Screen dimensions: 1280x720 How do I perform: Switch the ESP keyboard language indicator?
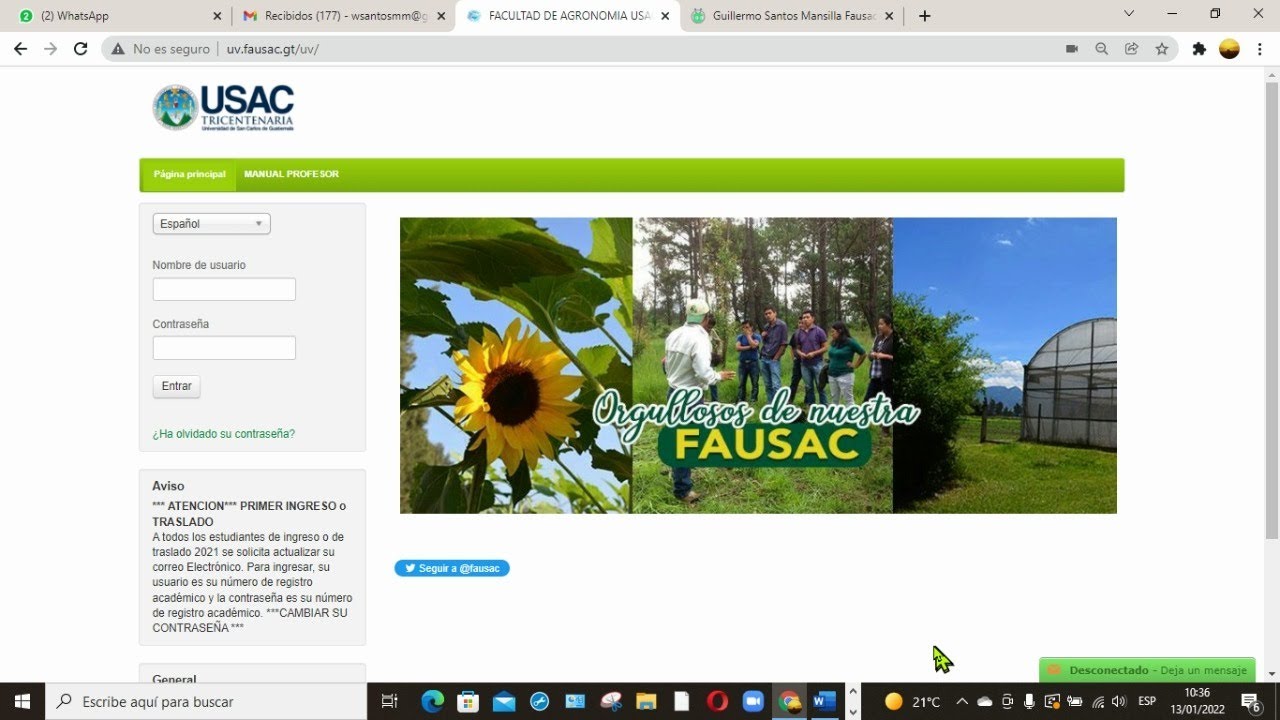click(1147, 701)
